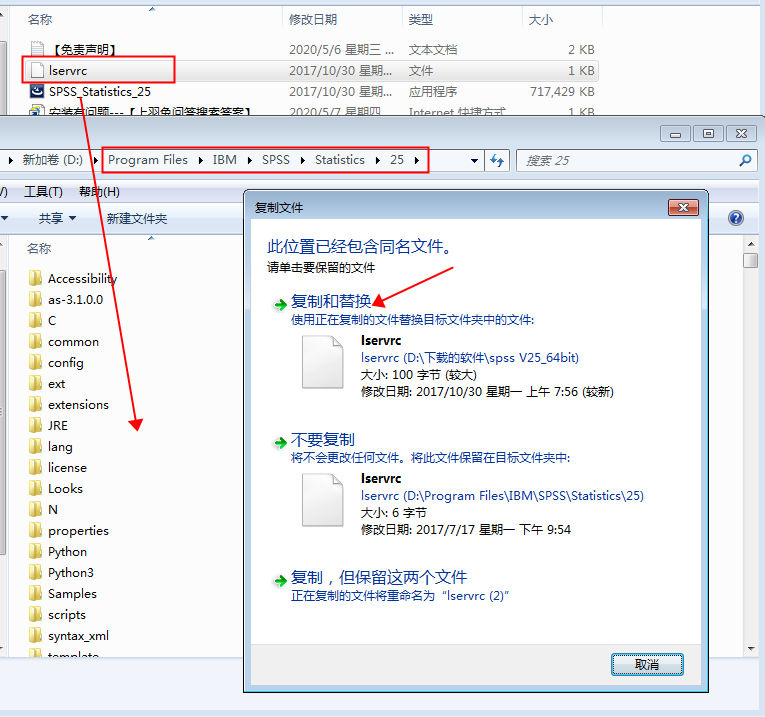The width and height of the screenshot is (765, 717).
Task: Click IBM in the address path
Action: click(224, 160)
